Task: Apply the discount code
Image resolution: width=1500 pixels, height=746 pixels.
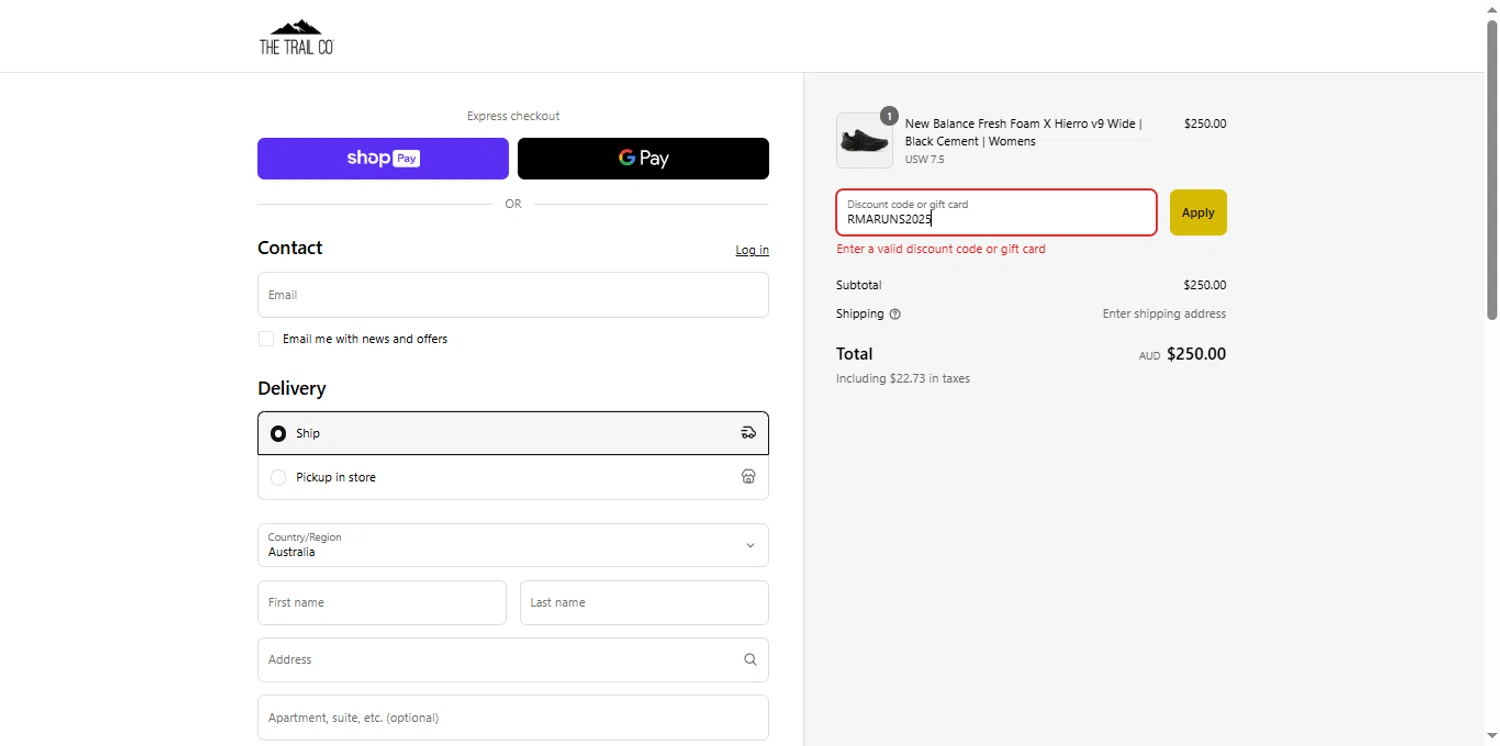Action: 1198,212
